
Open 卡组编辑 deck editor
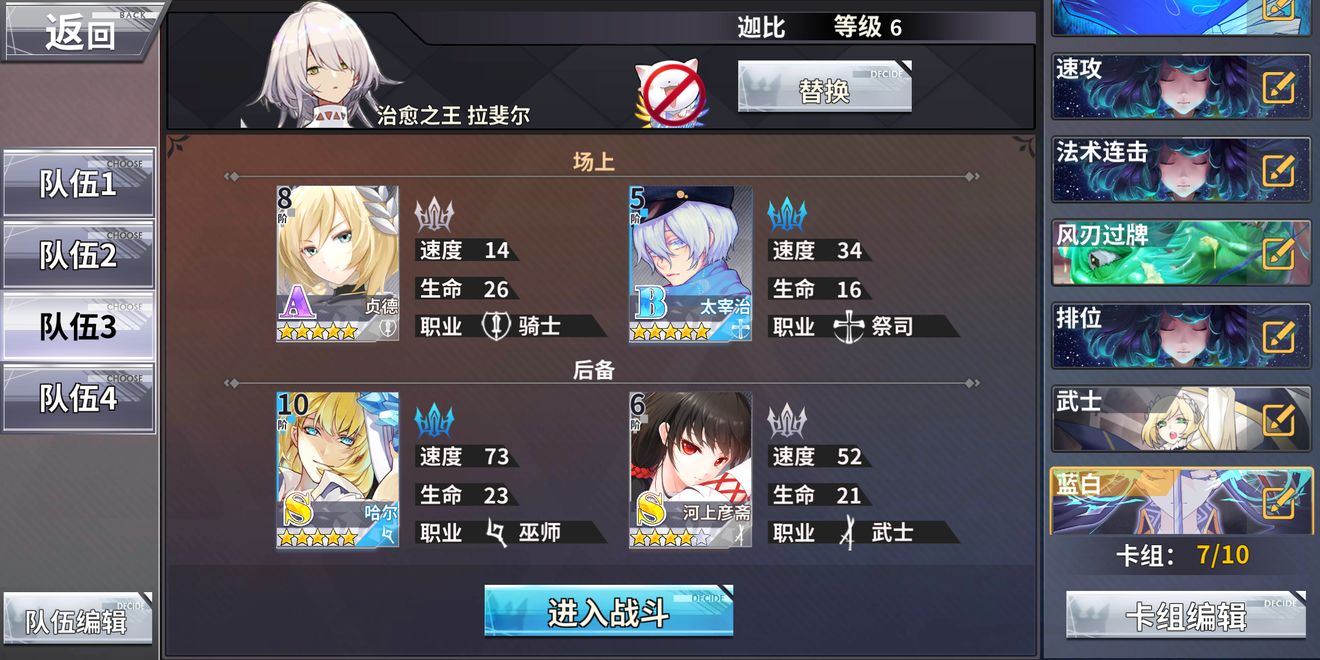[1186, 615]
